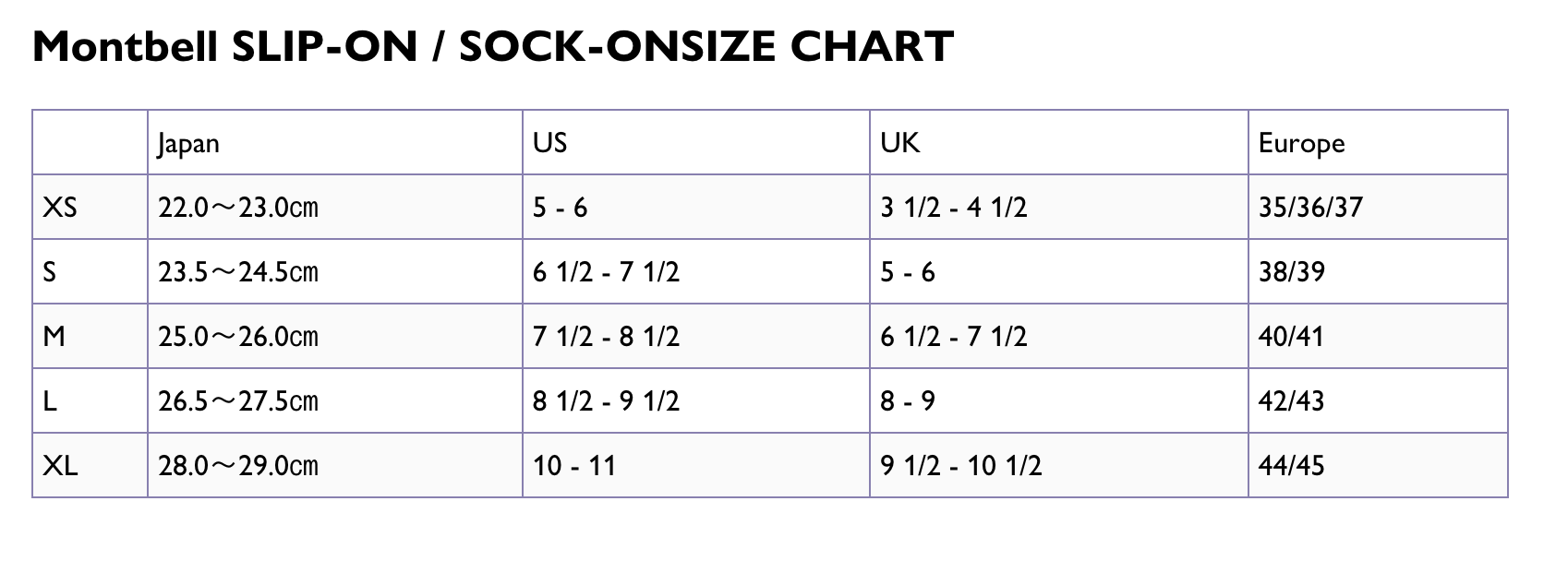The image size is (1568, 561).
Task: Click the chart title heading
Action: click(492, 46)
